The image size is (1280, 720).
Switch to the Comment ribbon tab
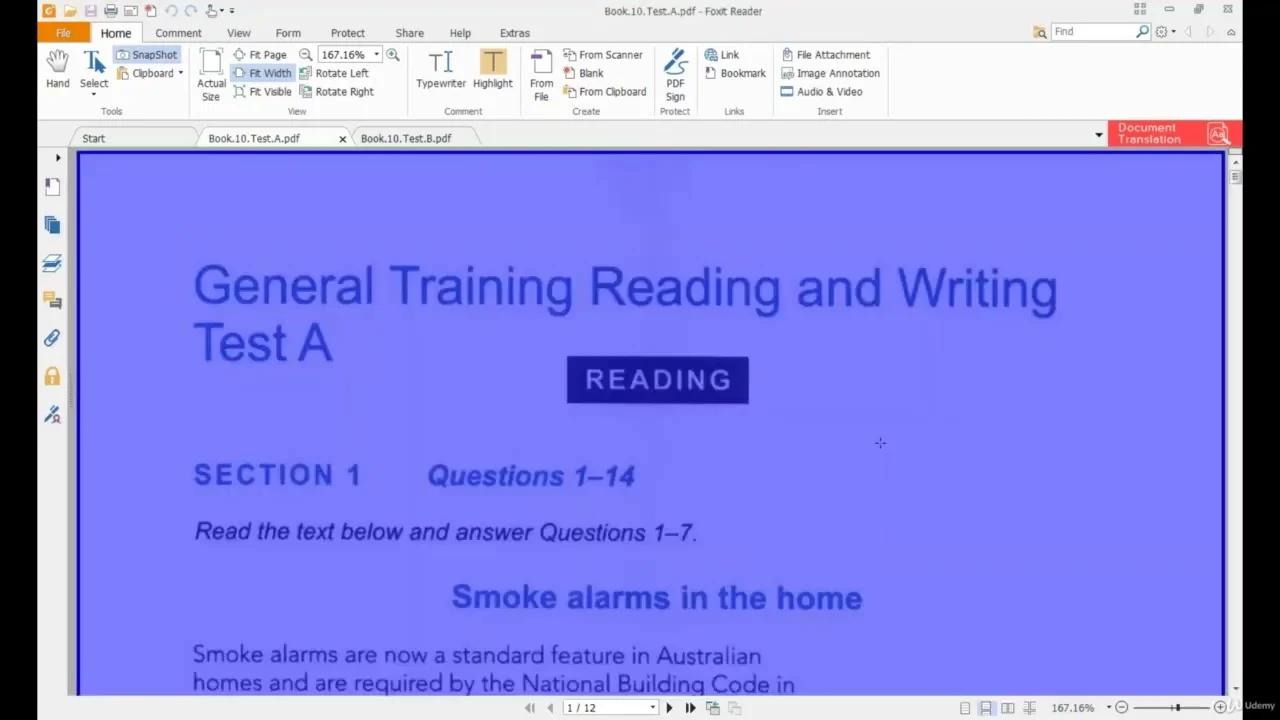click(178, 32)
